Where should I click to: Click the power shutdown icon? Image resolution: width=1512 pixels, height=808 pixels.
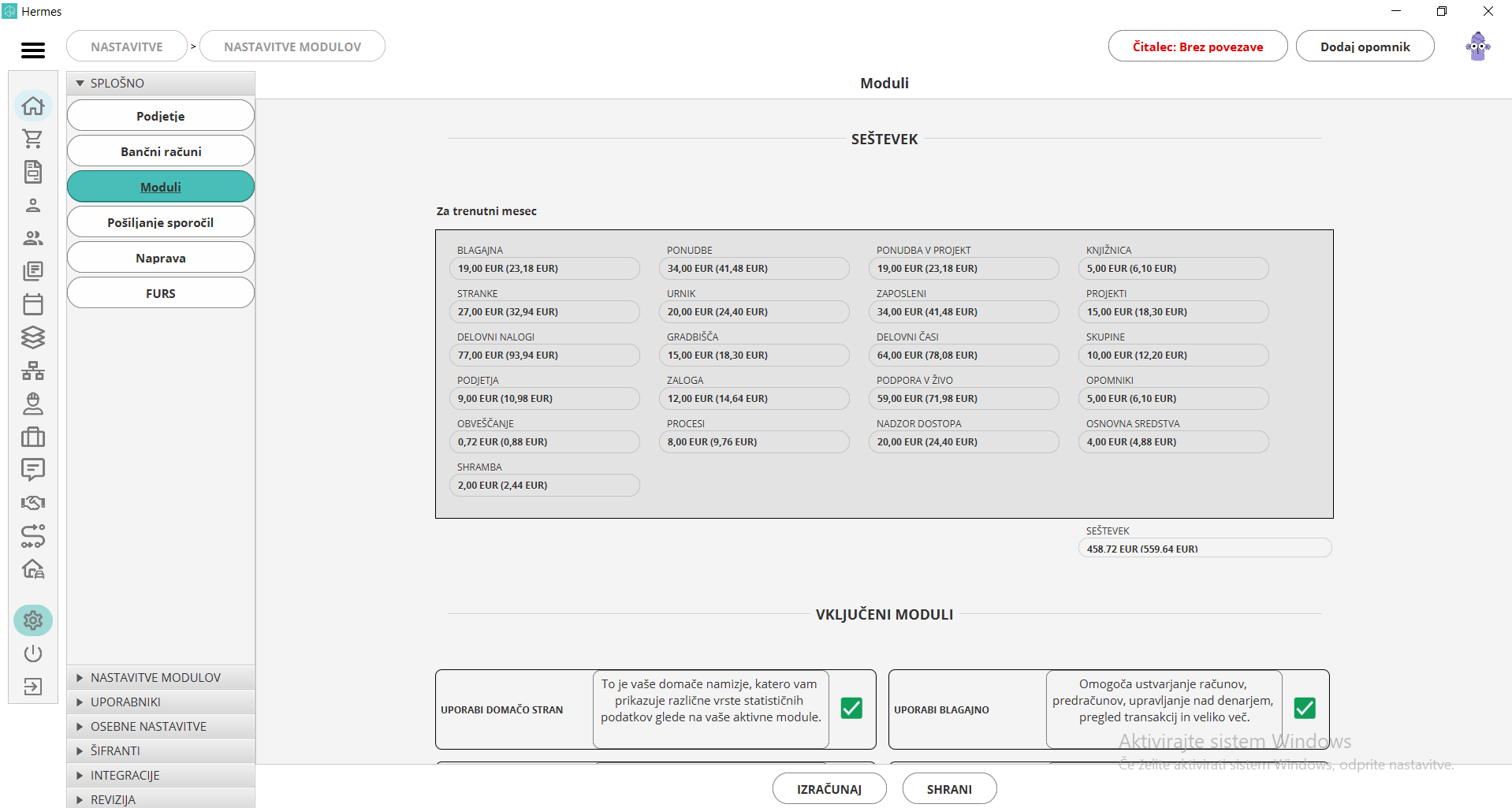[33, 653]
